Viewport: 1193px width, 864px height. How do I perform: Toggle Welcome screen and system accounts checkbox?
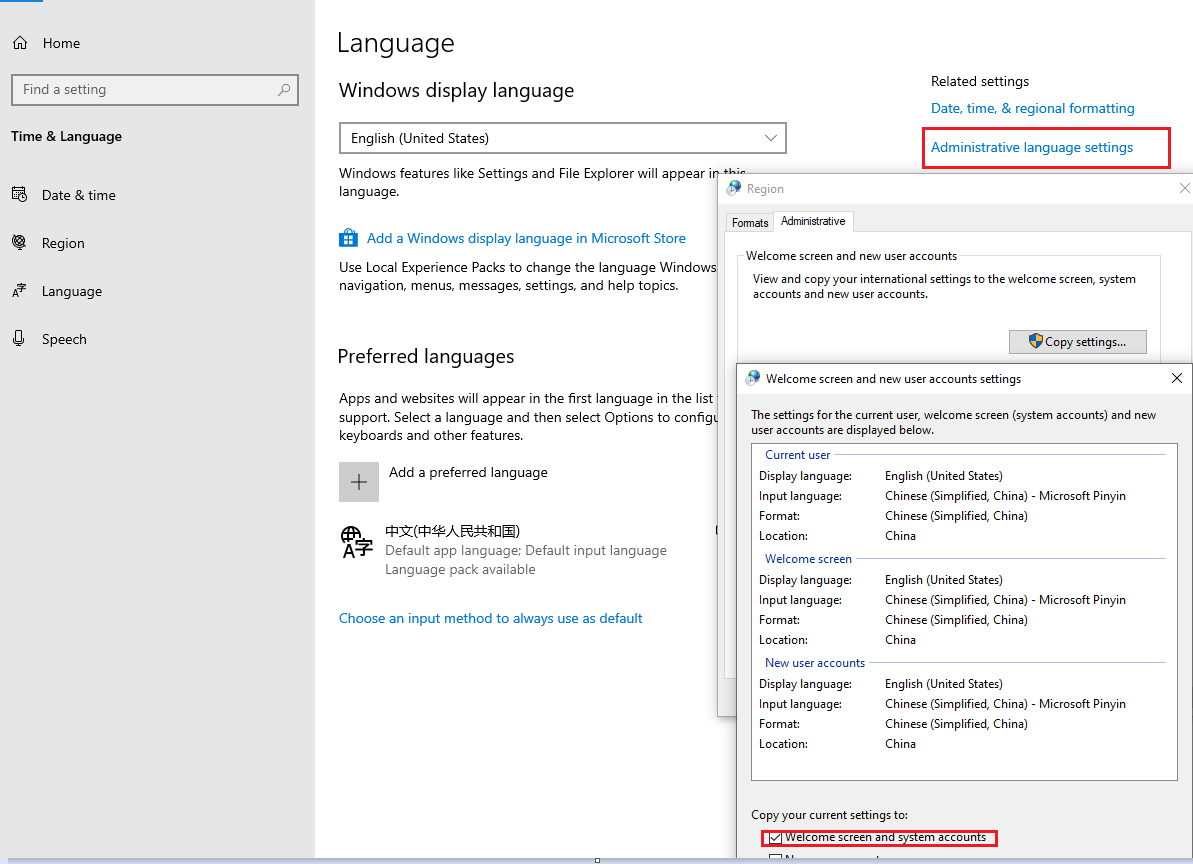pyautogui.click(x=775, y=838)
